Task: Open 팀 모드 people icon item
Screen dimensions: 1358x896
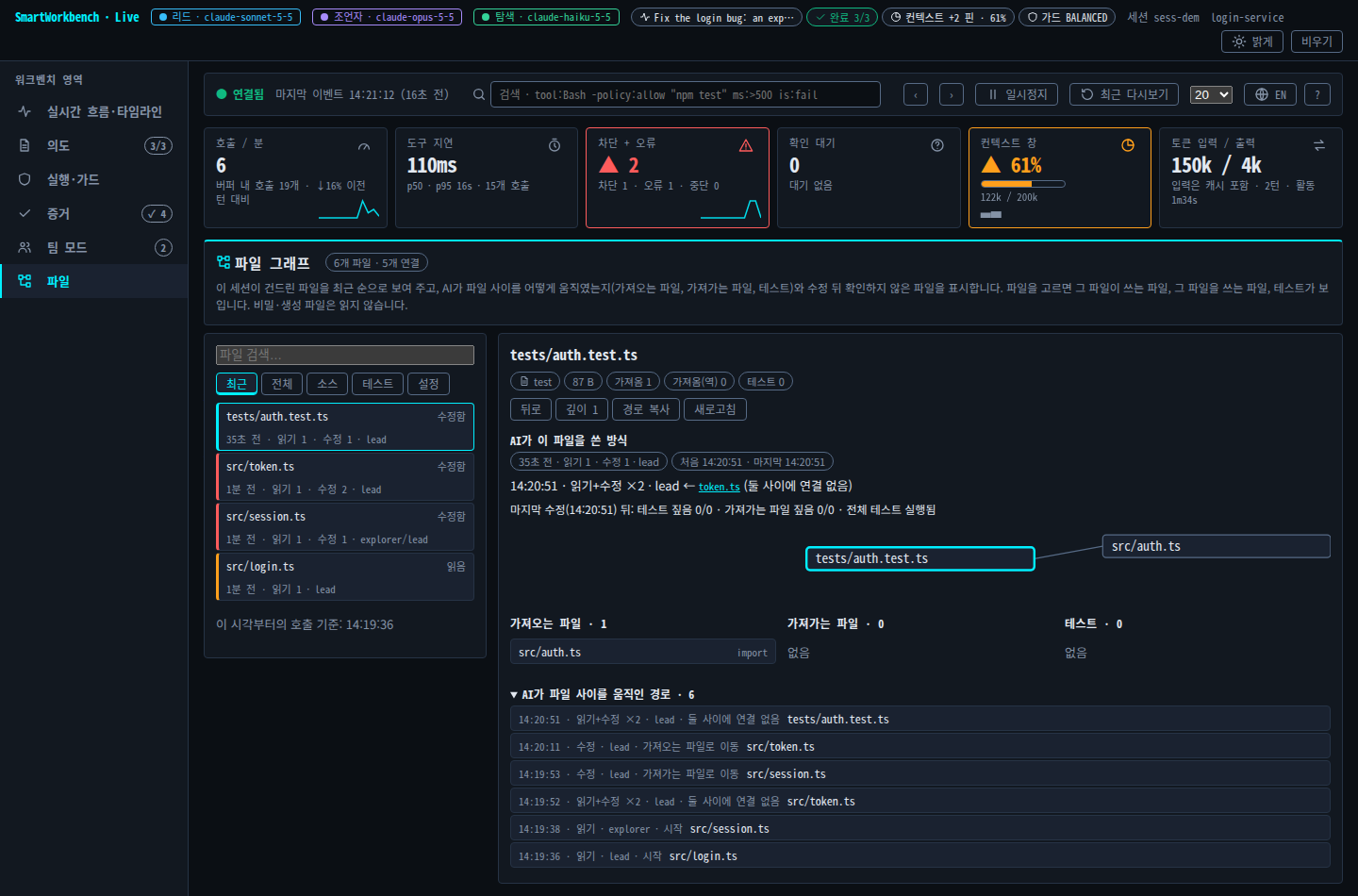Action: coord(94,247)
